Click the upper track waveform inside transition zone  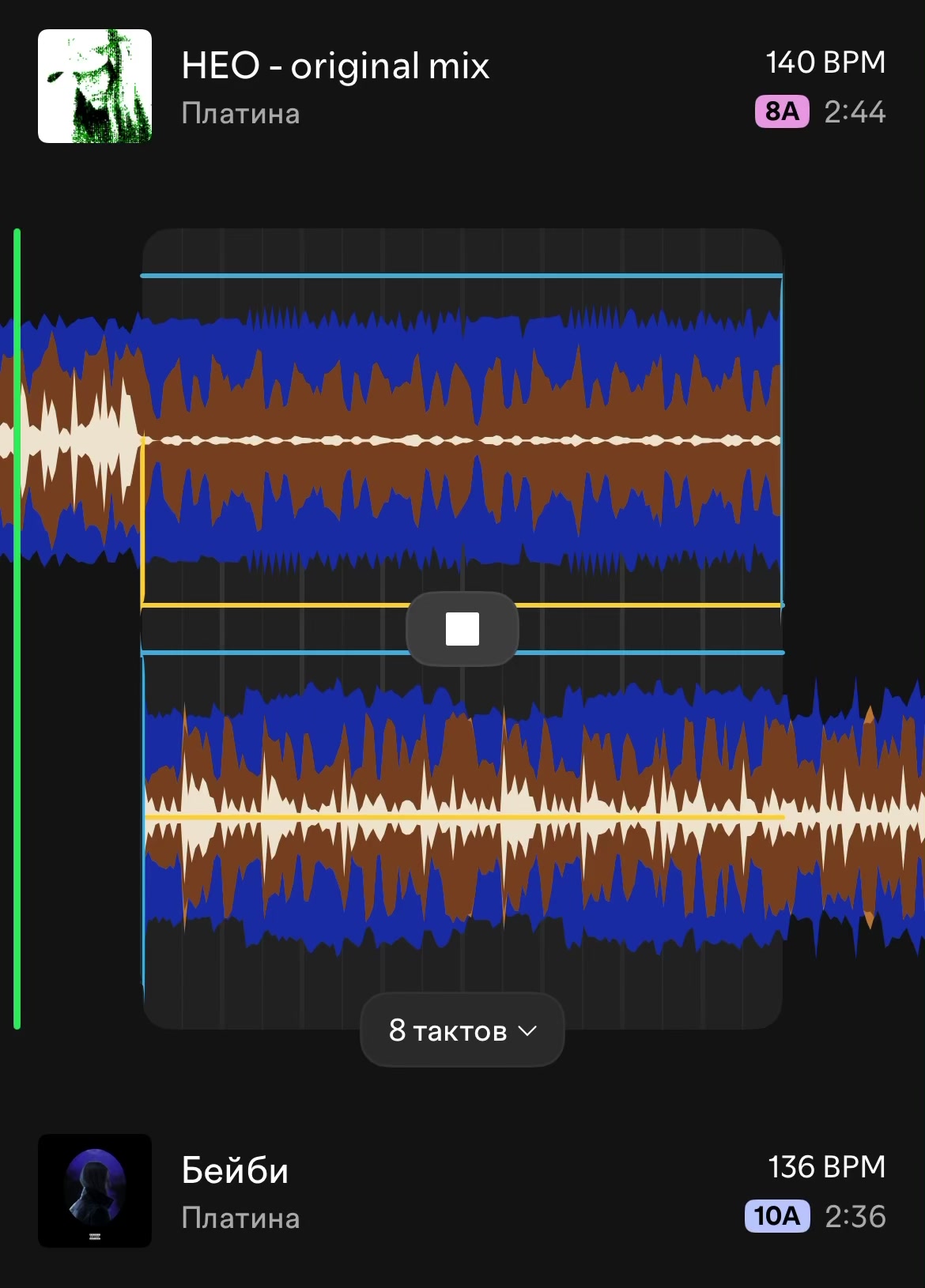coord(462,440)
